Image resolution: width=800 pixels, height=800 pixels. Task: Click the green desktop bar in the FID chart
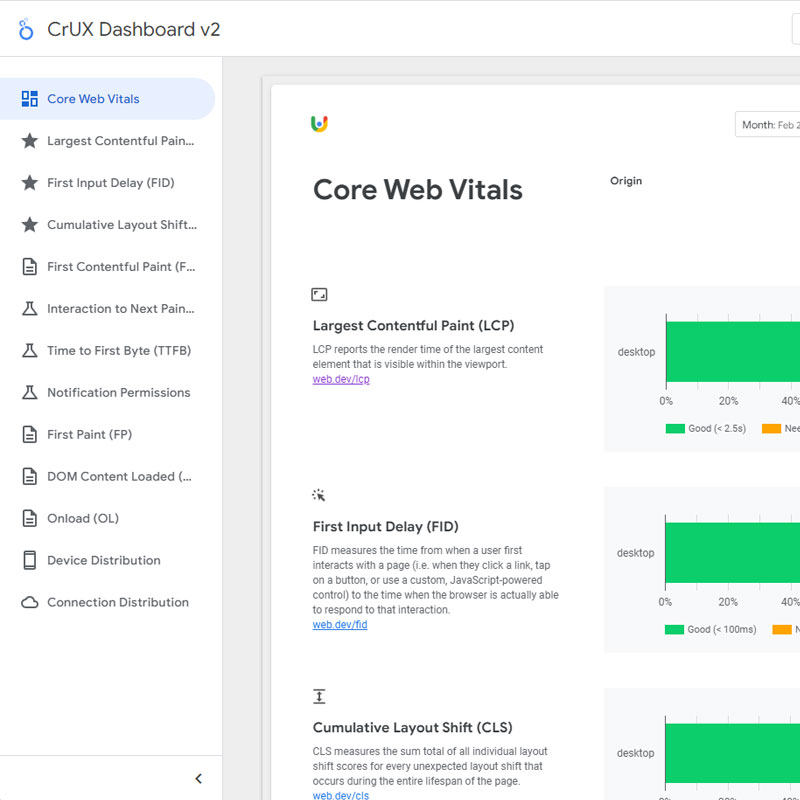733,553
